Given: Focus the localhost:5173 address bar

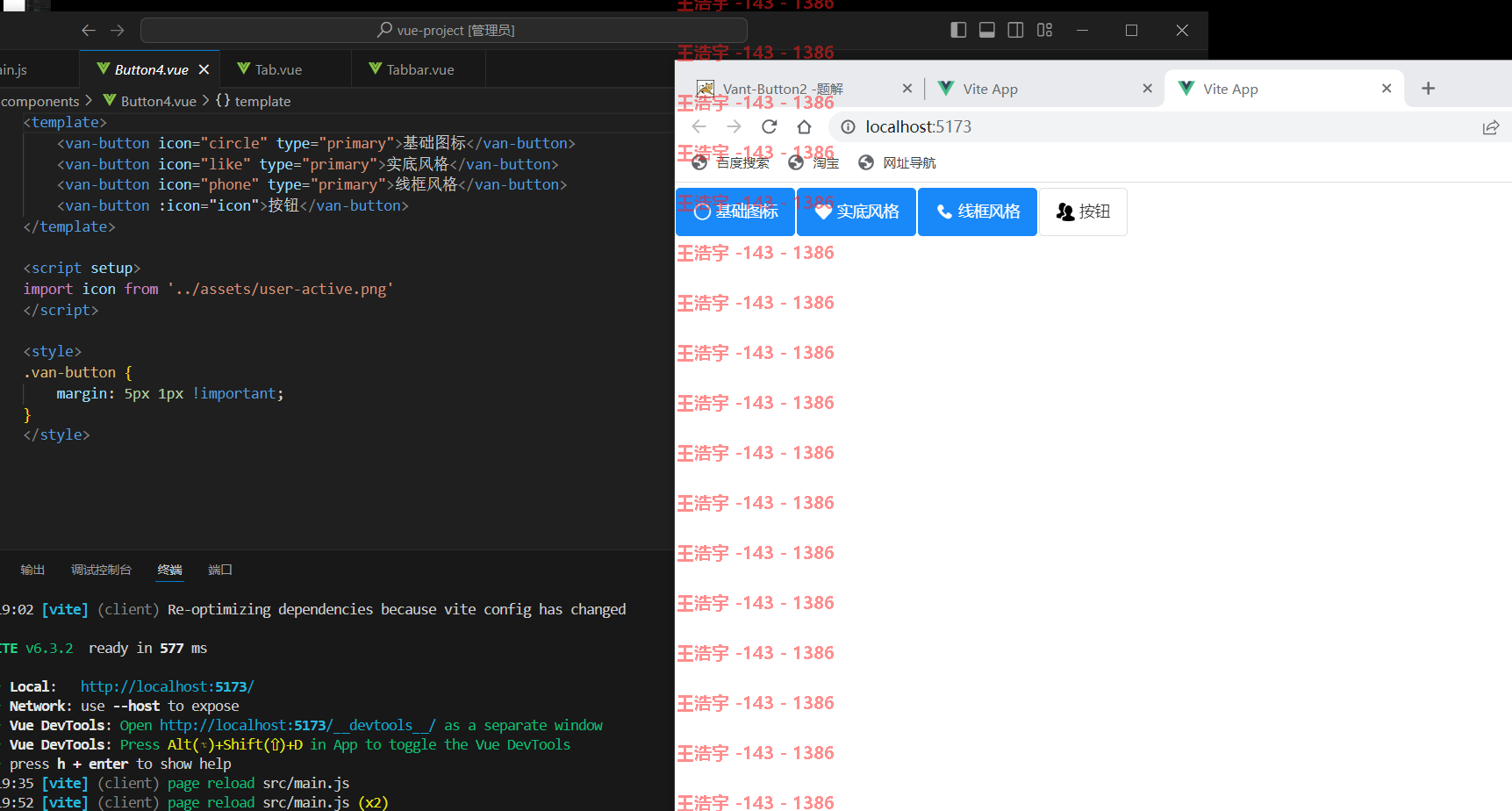Looking at the screenshot, I should pyautogui.click(x=1167, y=127).
